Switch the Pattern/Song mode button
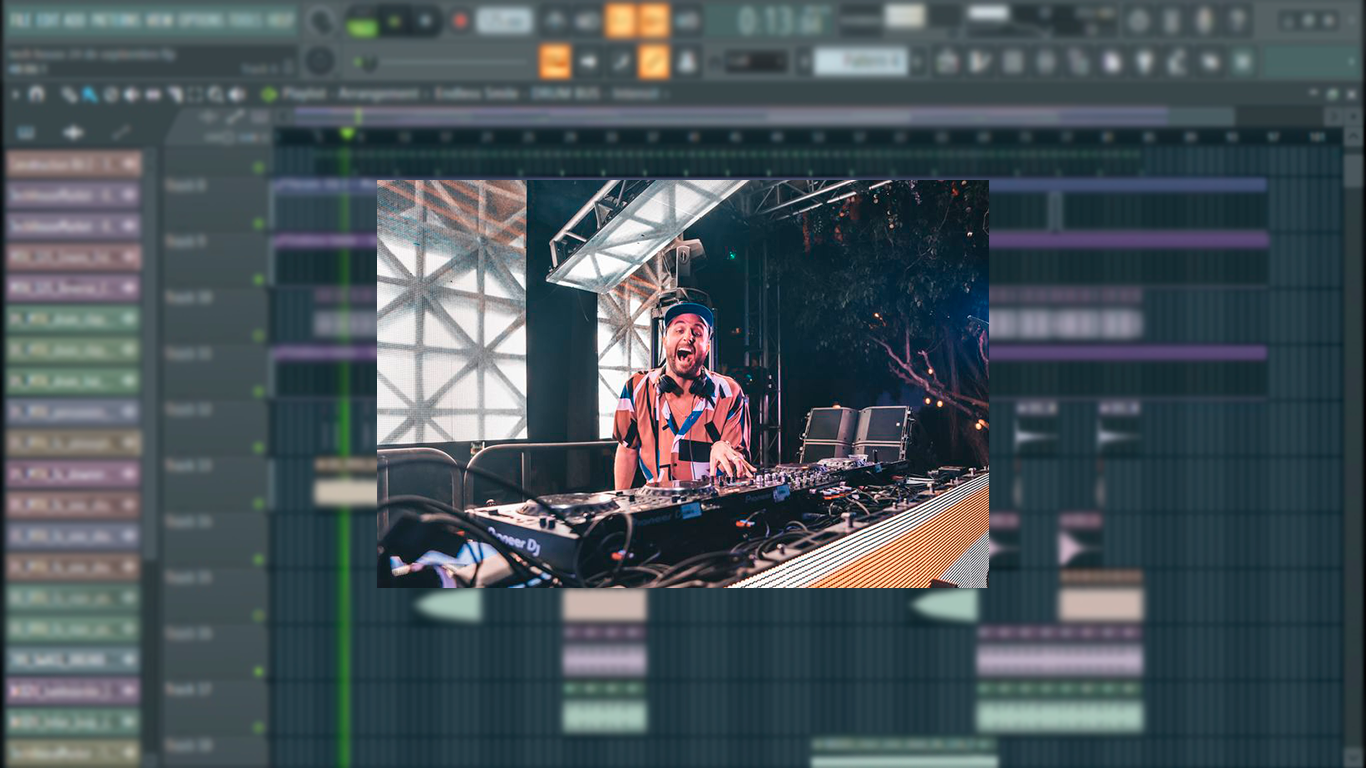Viewport: 1366px width, 768px height. pyautogui.click(x=361, y=21)
